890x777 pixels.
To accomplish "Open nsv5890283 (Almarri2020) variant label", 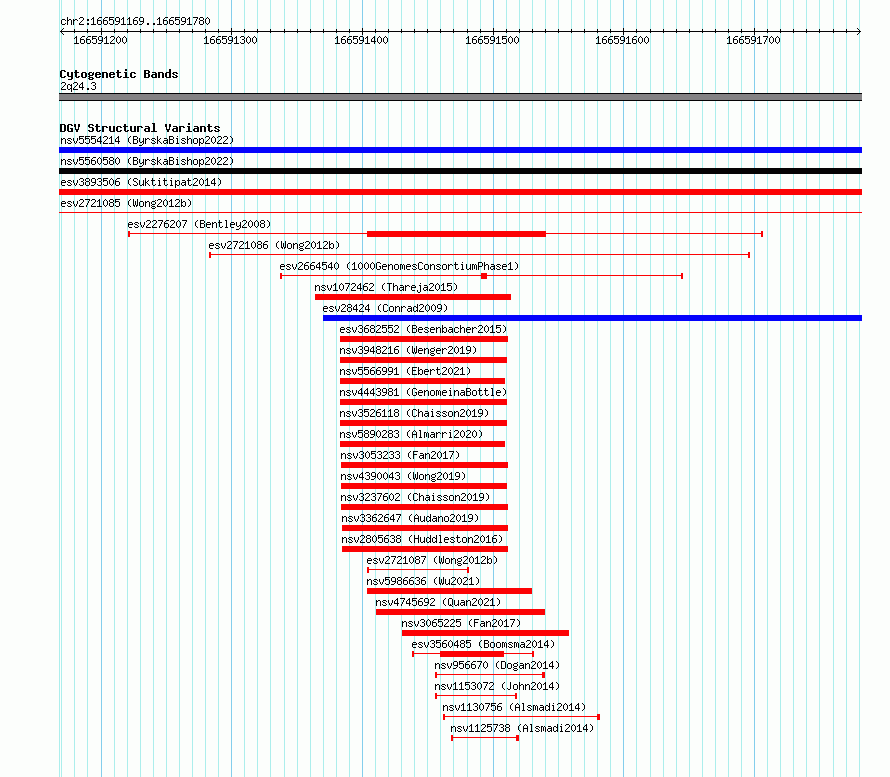I will click(412, 434).
